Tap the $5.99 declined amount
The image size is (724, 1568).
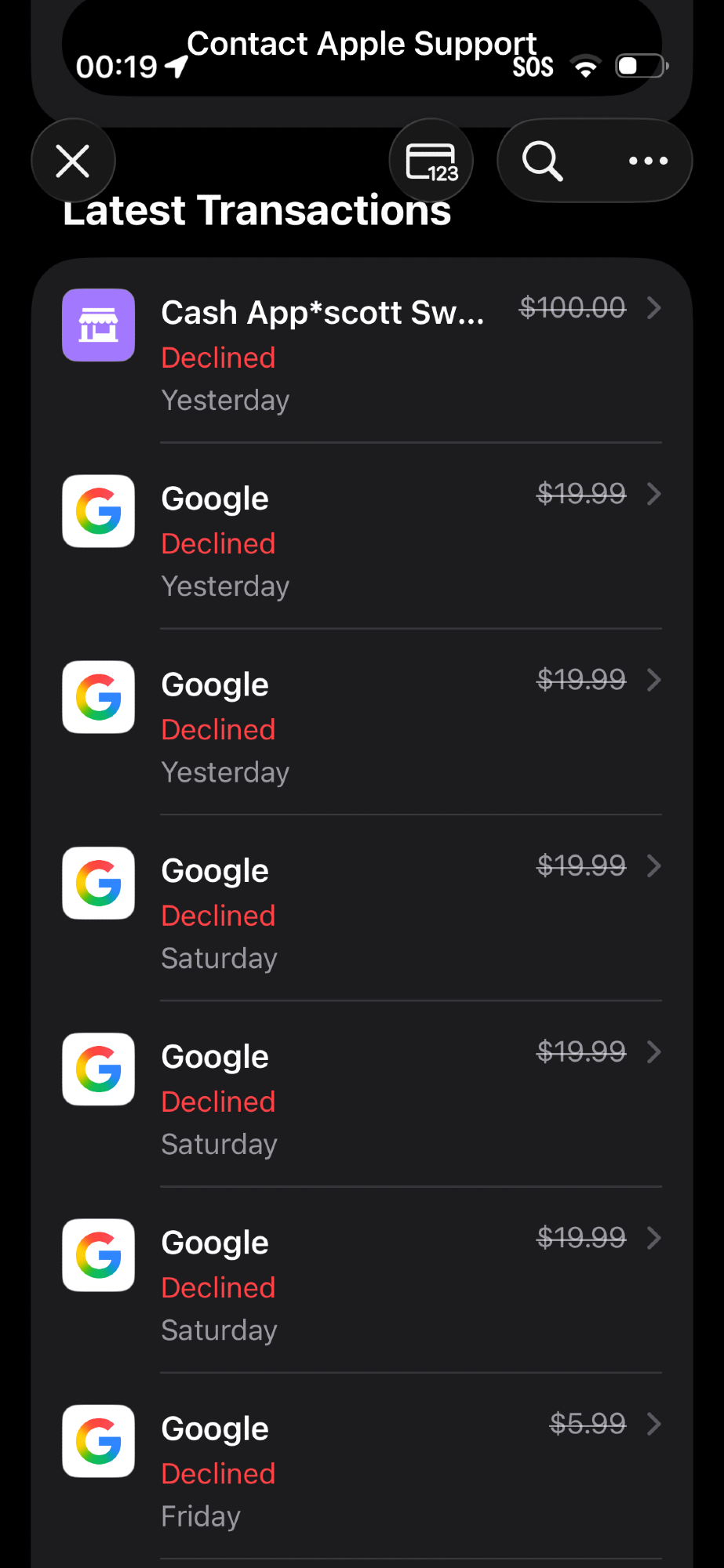pyautogui.click(x=588, y=1424)
